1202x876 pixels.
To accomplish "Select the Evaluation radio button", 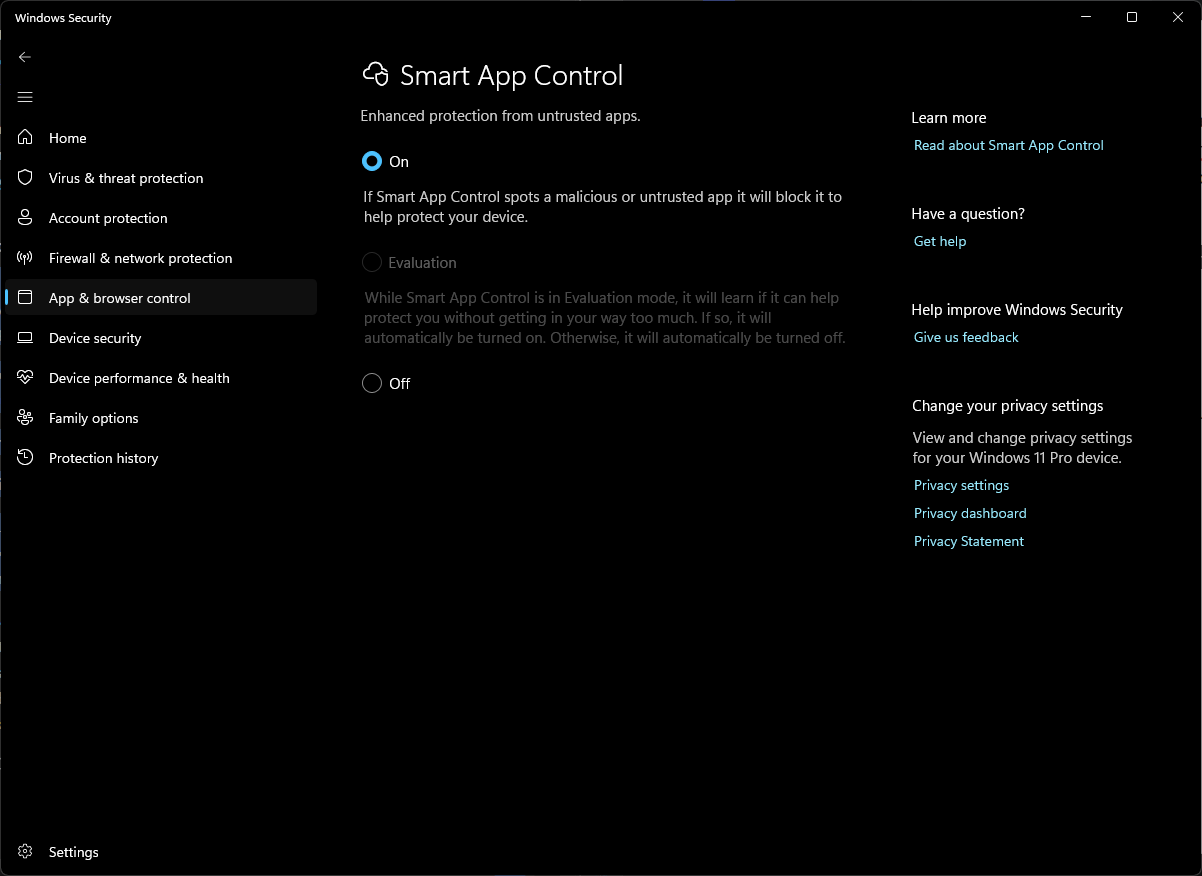I will click(x=372, y=263).
